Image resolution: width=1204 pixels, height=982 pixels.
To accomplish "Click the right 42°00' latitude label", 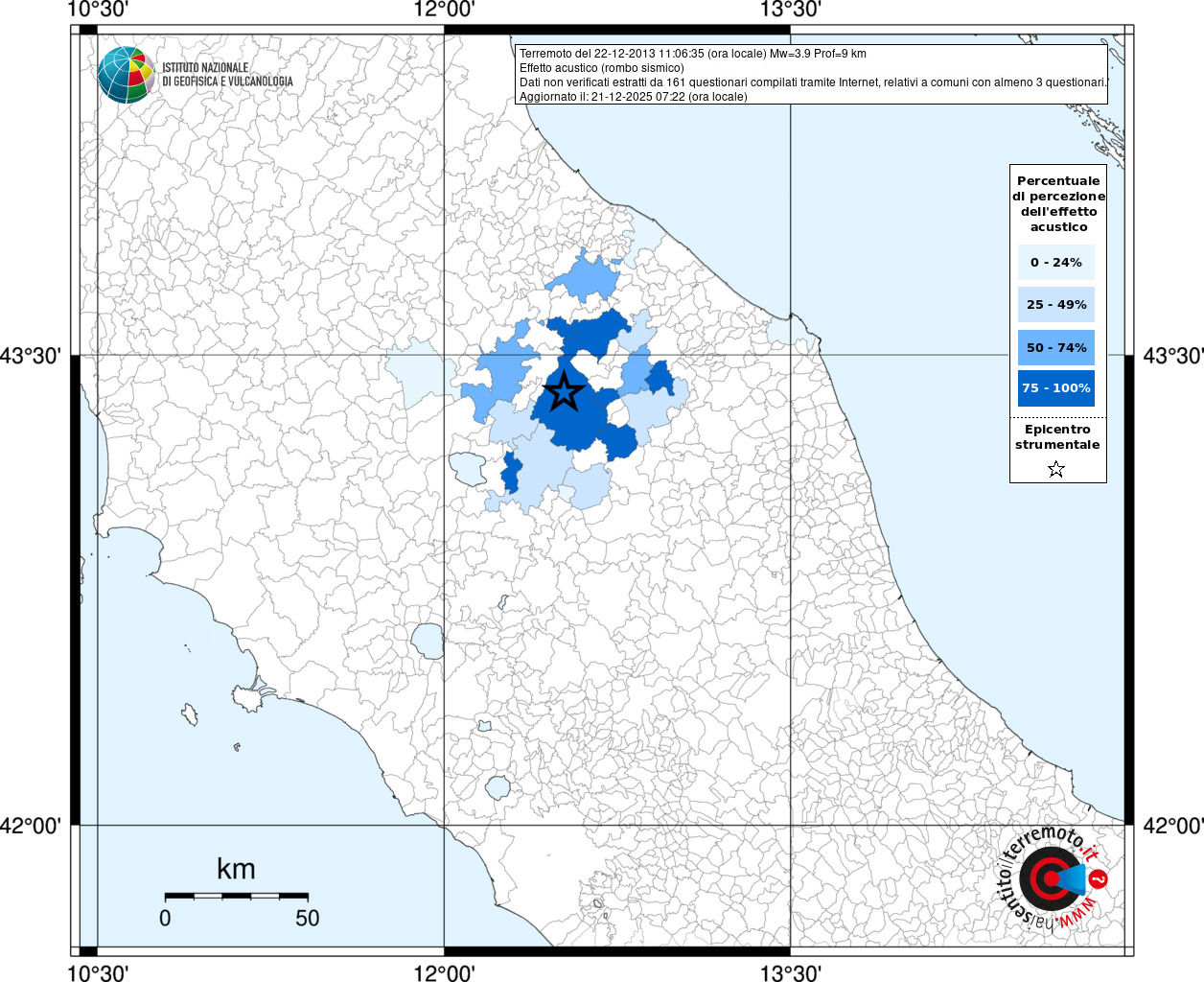I will [1173, 825].
